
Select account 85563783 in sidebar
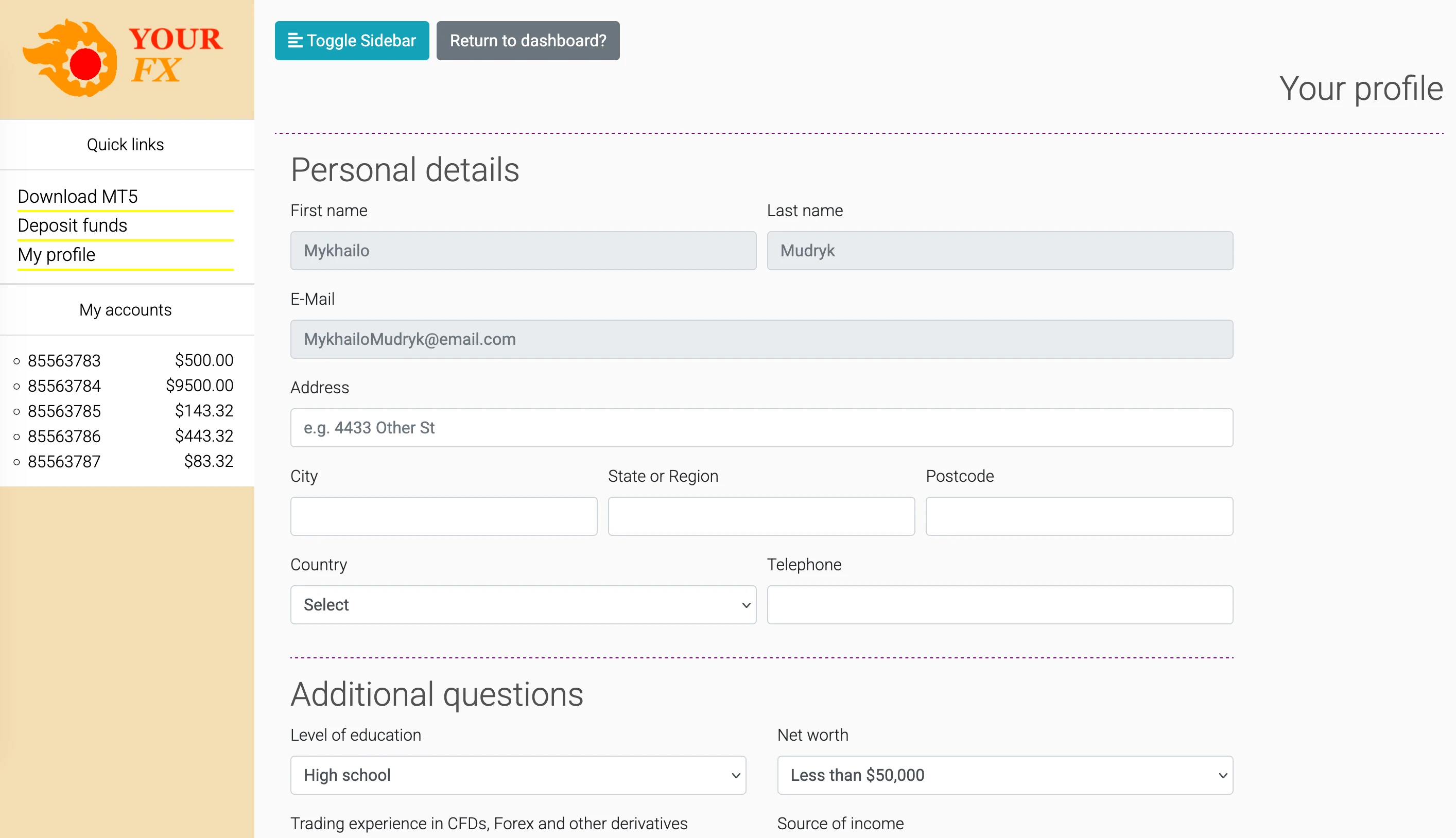click(64, 360)
